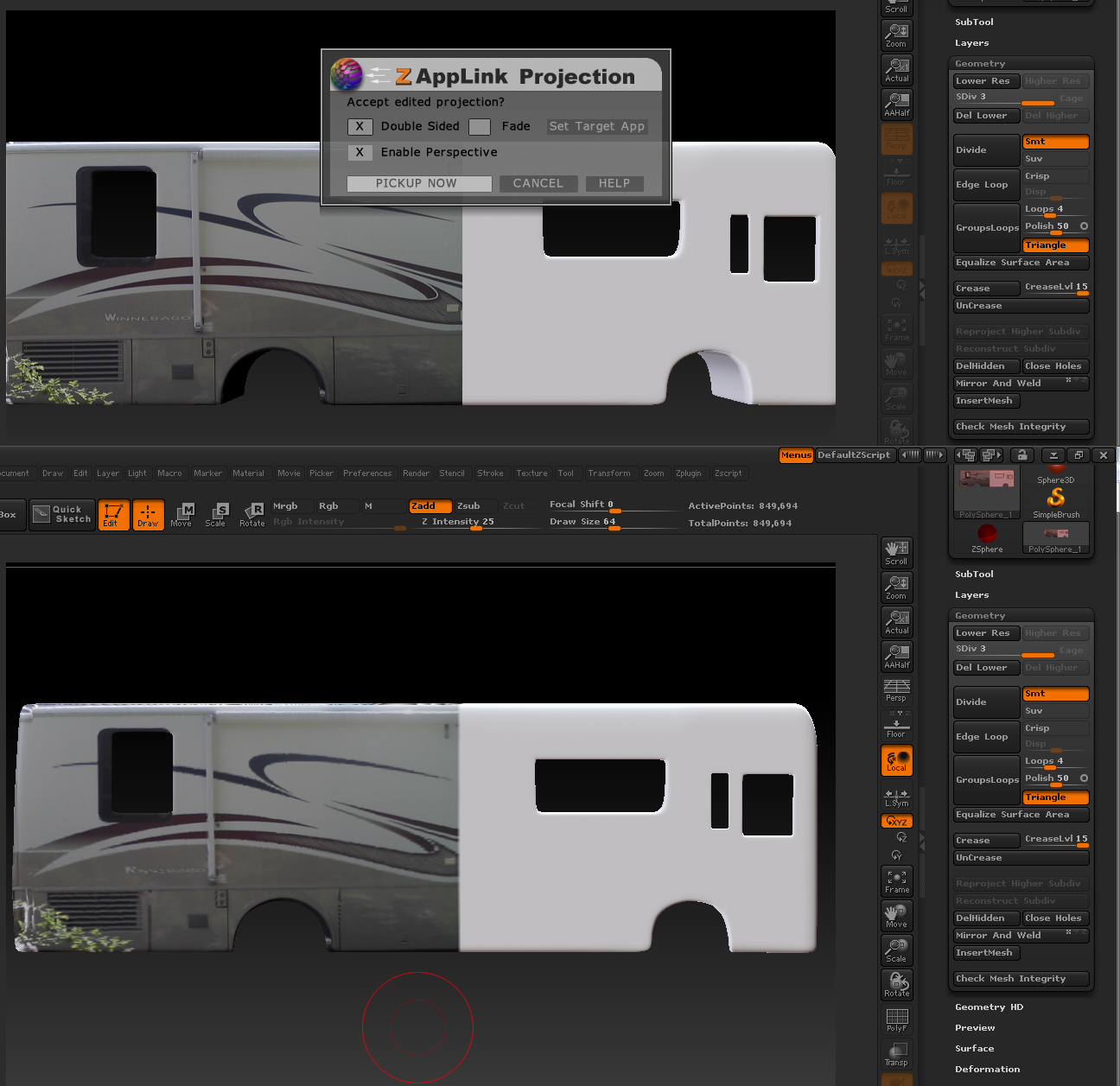Select Scale mode icon beside Rotate in toolbar
Viewport: 1120px width, 1086px height.
tap(216, 514)
